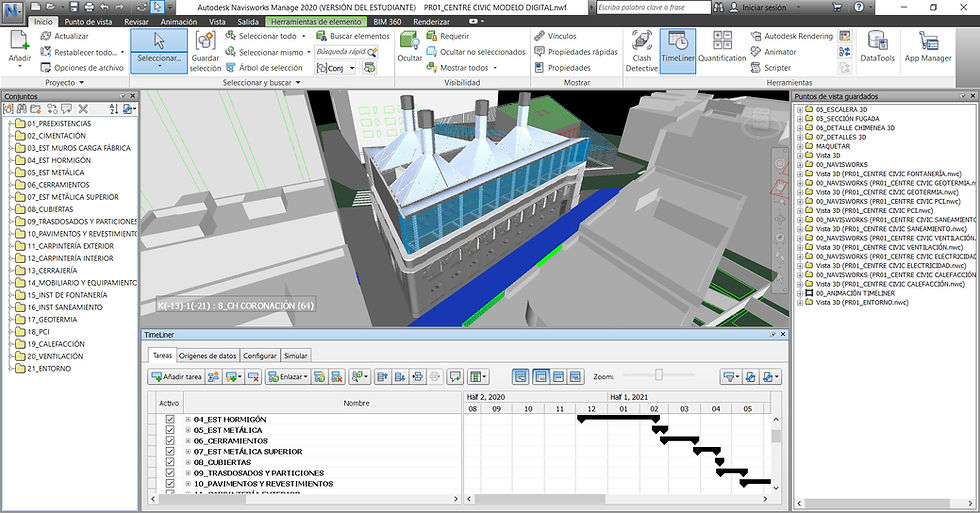The height and width of the screenshot is (513, 980).
Task: Click Ocultar no seleccionados
Action: [476, 52]
